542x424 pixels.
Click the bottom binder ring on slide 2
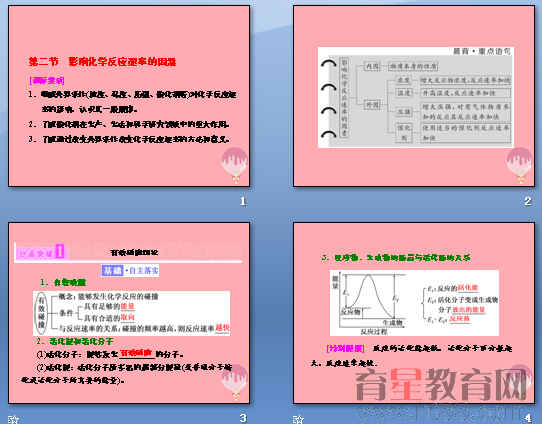(x=328, y=134)
